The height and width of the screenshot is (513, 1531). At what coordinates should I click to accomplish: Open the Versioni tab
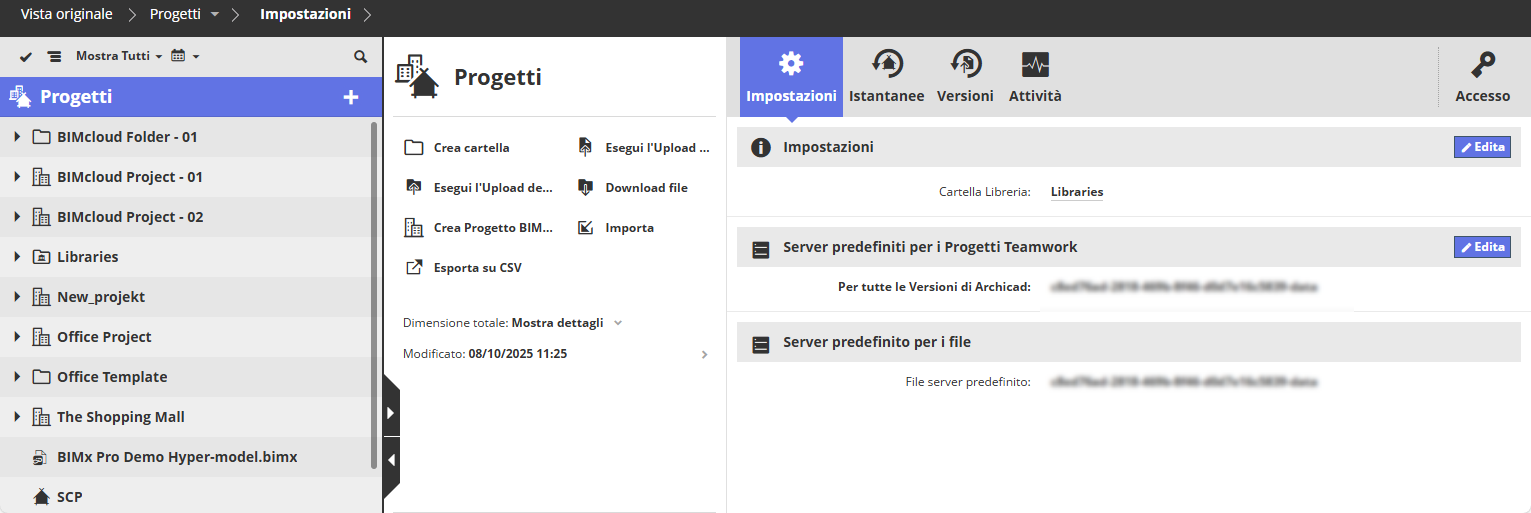coord(965,78)
